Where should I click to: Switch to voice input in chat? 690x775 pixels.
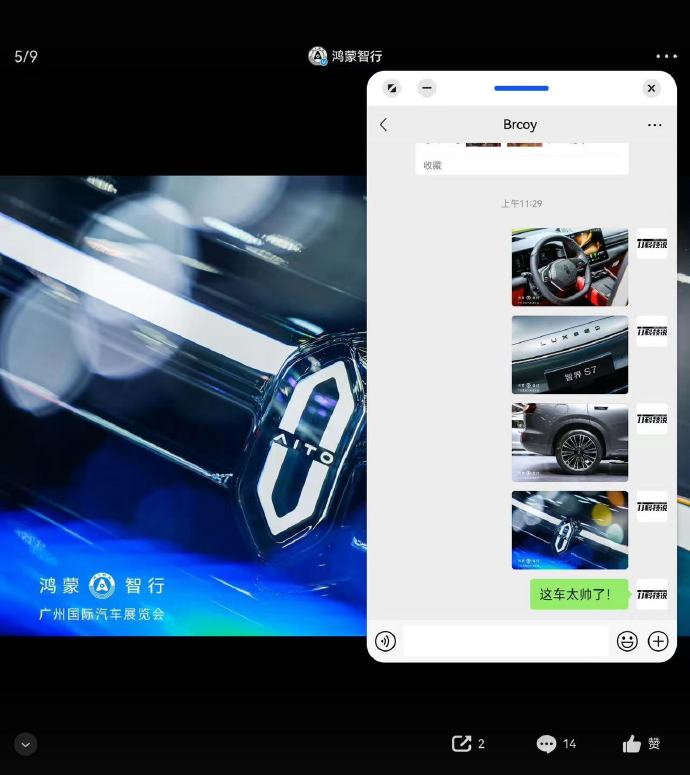[386, 641]
